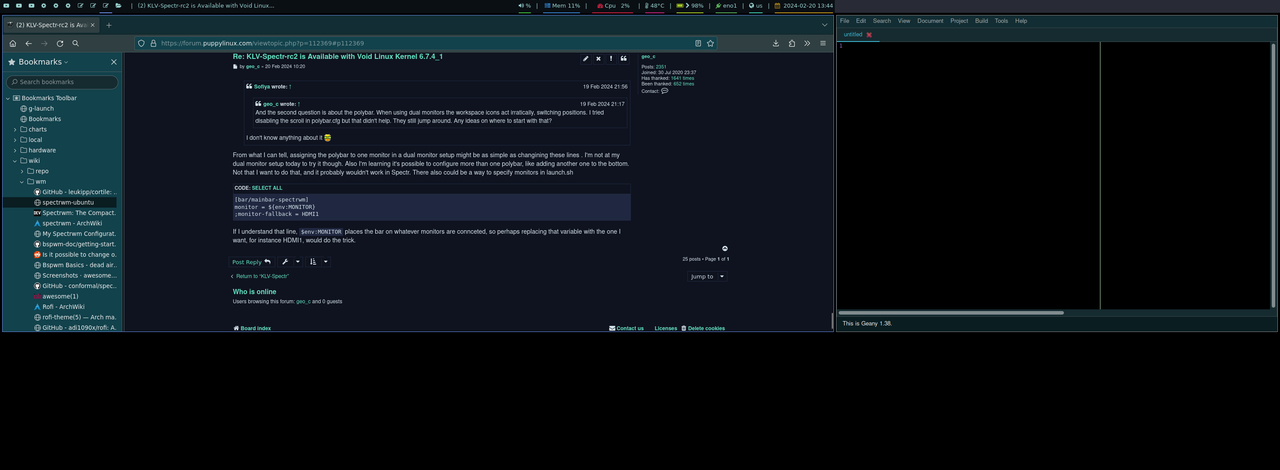Follow Return to KLV-Spectr link
This screenshot has height=470, width=1280.
(260, 276)
